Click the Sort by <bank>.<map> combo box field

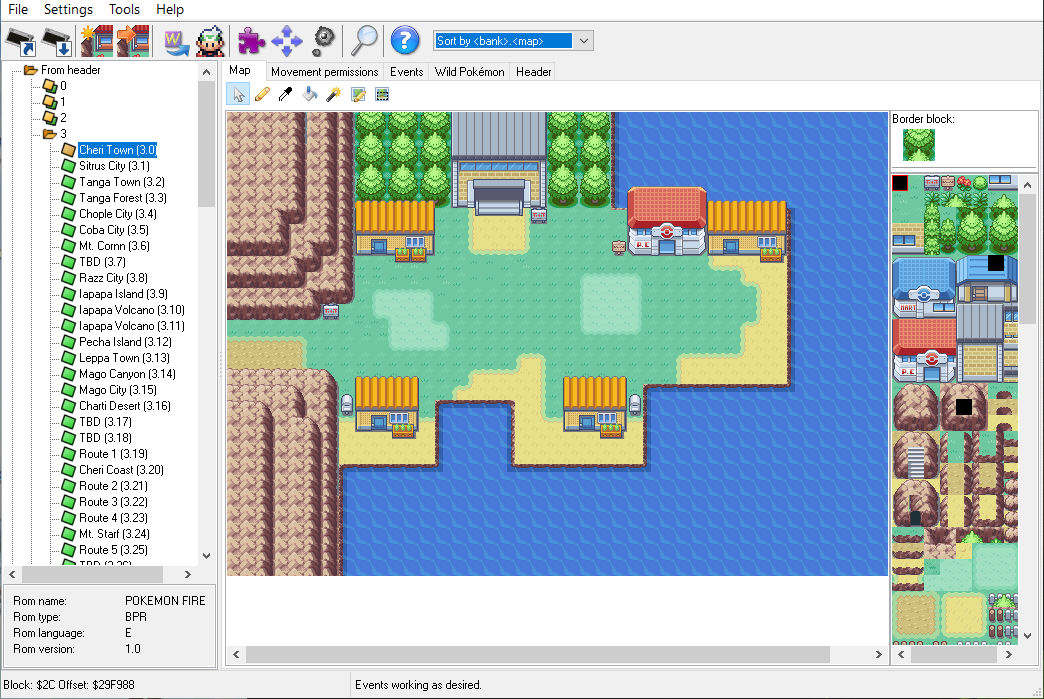tap(513, 41)
